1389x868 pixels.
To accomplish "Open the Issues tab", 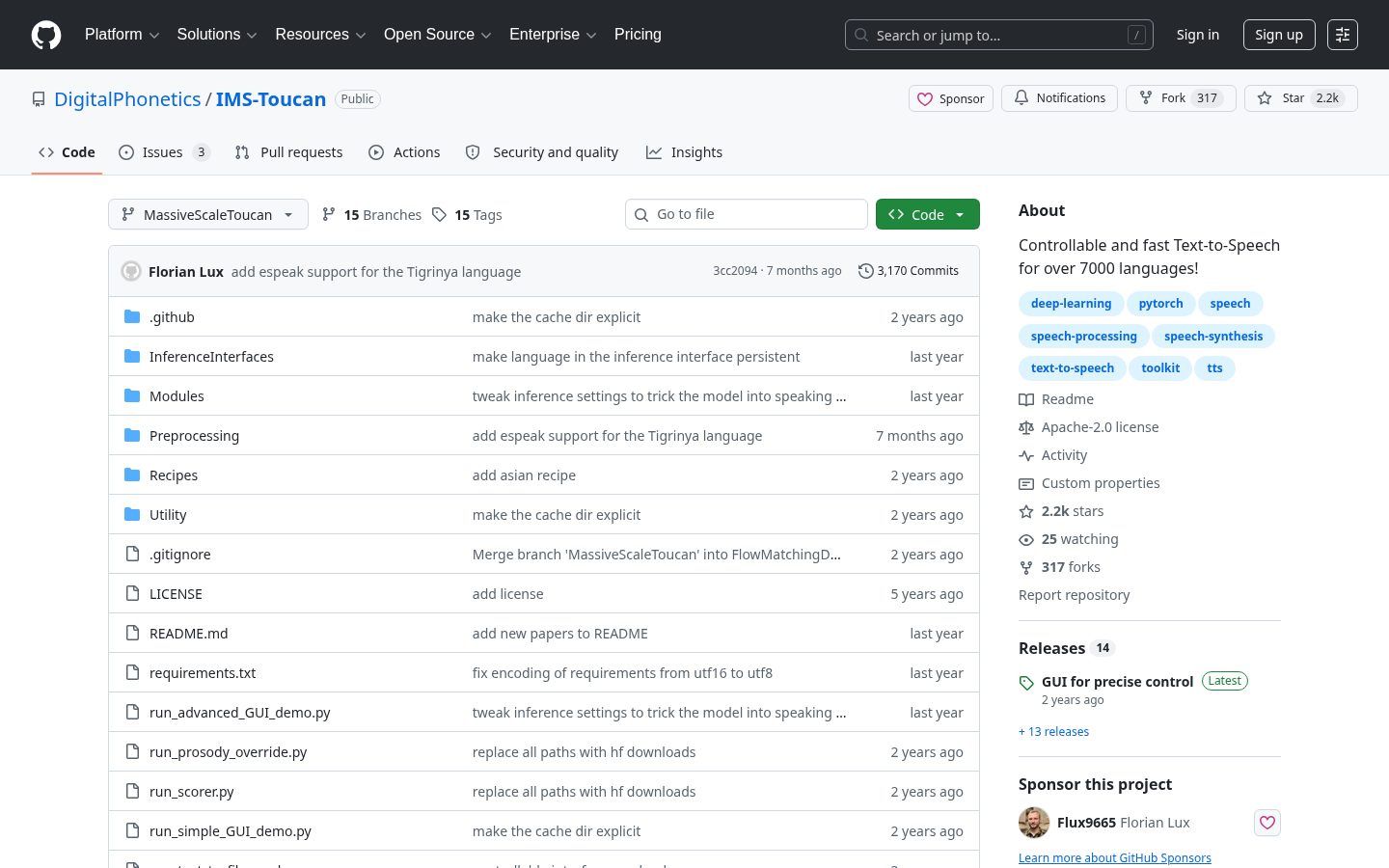I will pyautogui.click(x=164, y=152).
